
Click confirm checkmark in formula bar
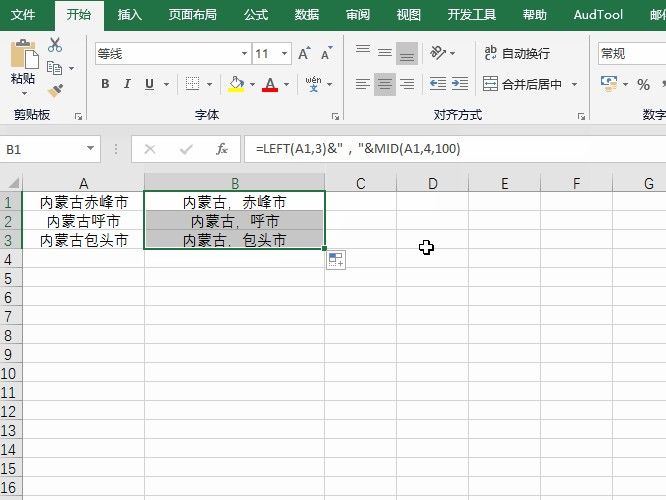186,149
